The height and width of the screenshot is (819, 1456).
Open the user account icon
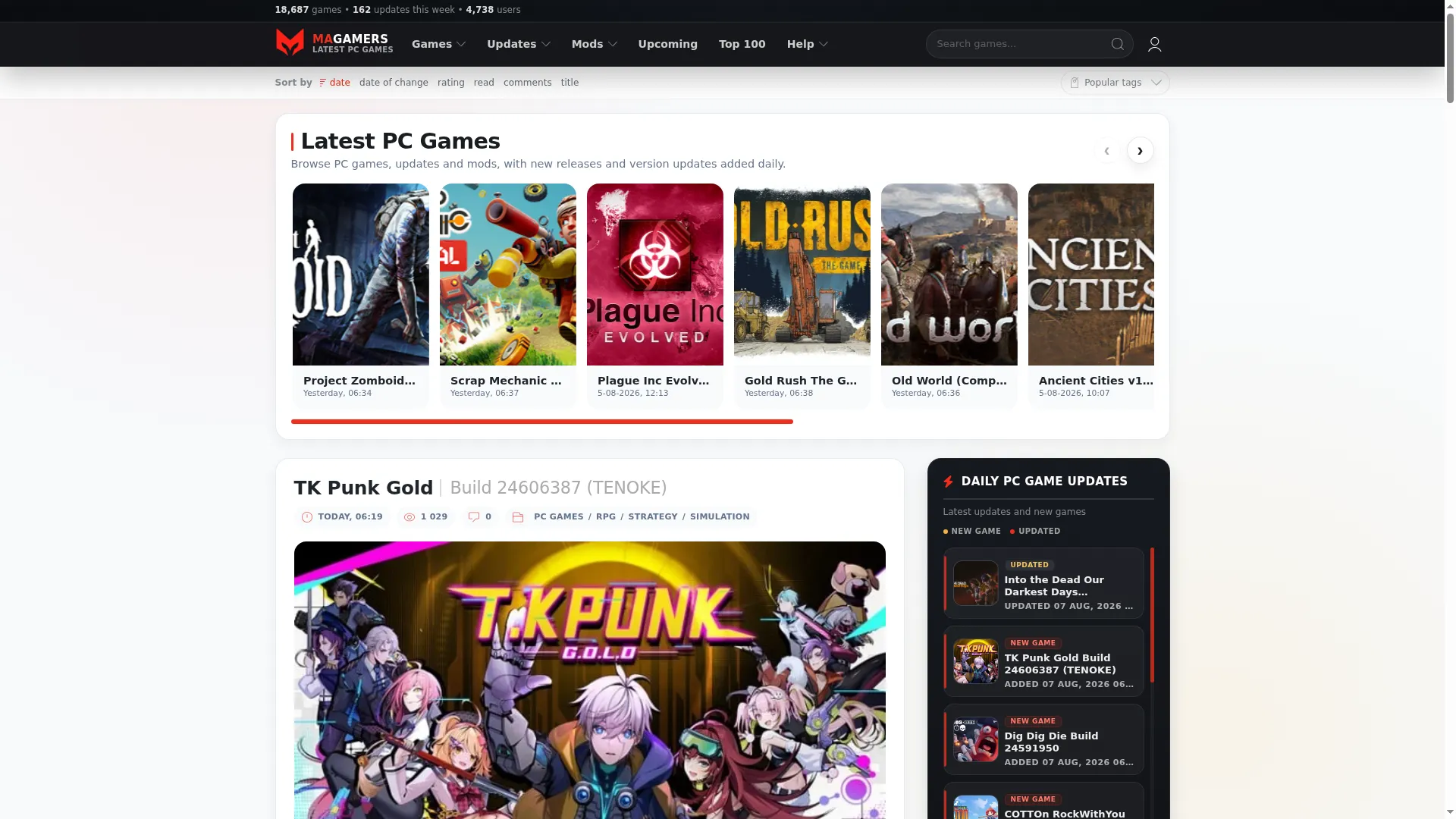tap(1154, 44)
